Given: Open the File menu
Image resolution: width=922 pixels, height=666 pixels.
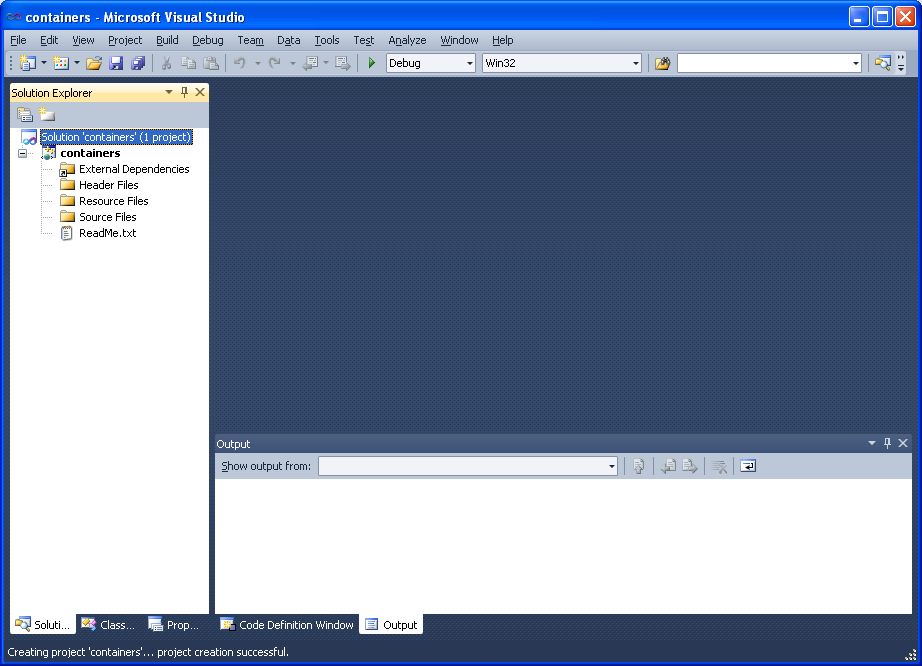Looking at the screenshot, I should [18, 40].
